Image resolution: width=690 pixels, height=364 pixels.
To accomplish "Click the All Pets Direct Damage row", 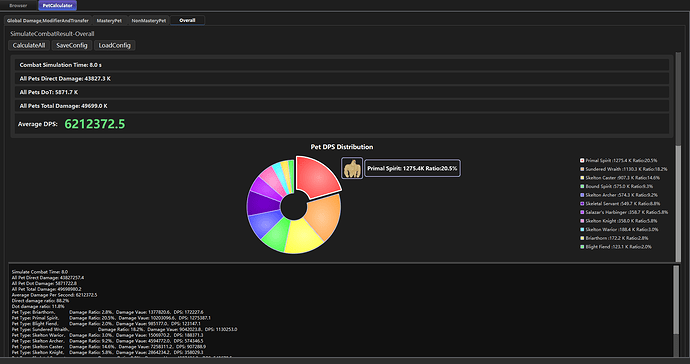I will coord(342,78).
